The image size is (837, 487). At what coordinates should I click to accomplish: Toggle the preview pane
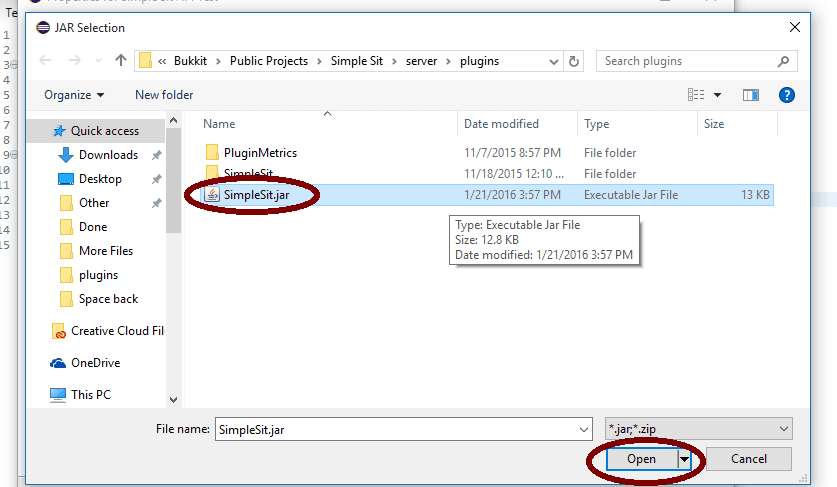coord(751,95)
